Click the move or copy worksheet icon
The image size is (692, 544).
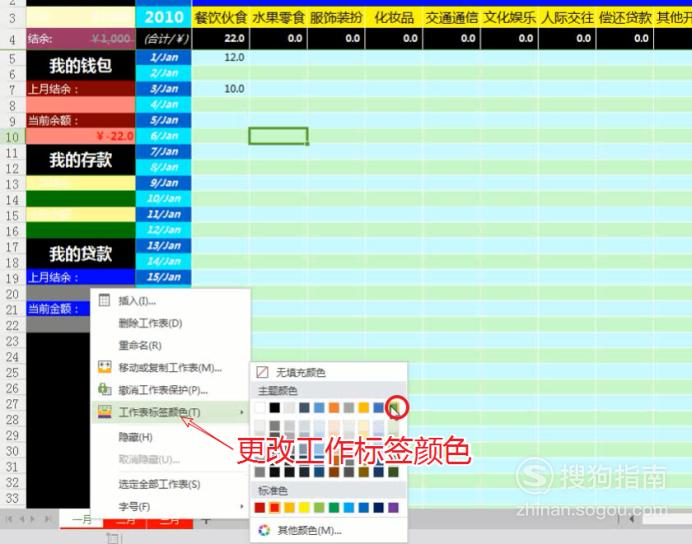[x=105, y=367]
